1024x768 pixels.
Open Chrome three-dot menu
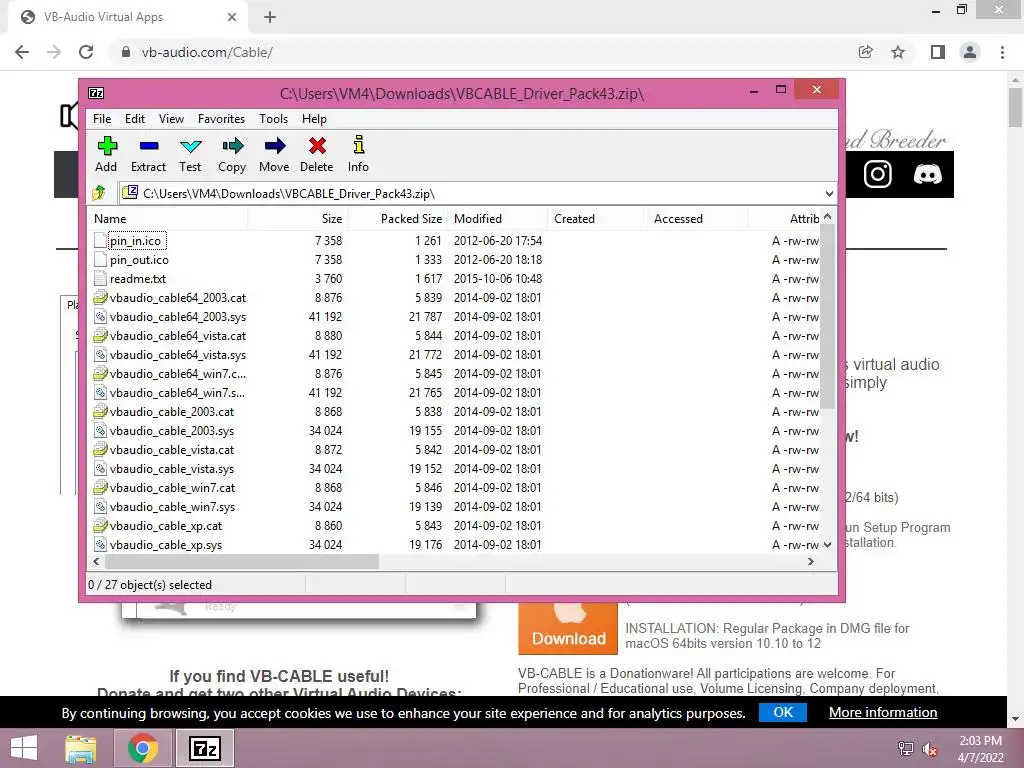click(x=1002, y=52)
